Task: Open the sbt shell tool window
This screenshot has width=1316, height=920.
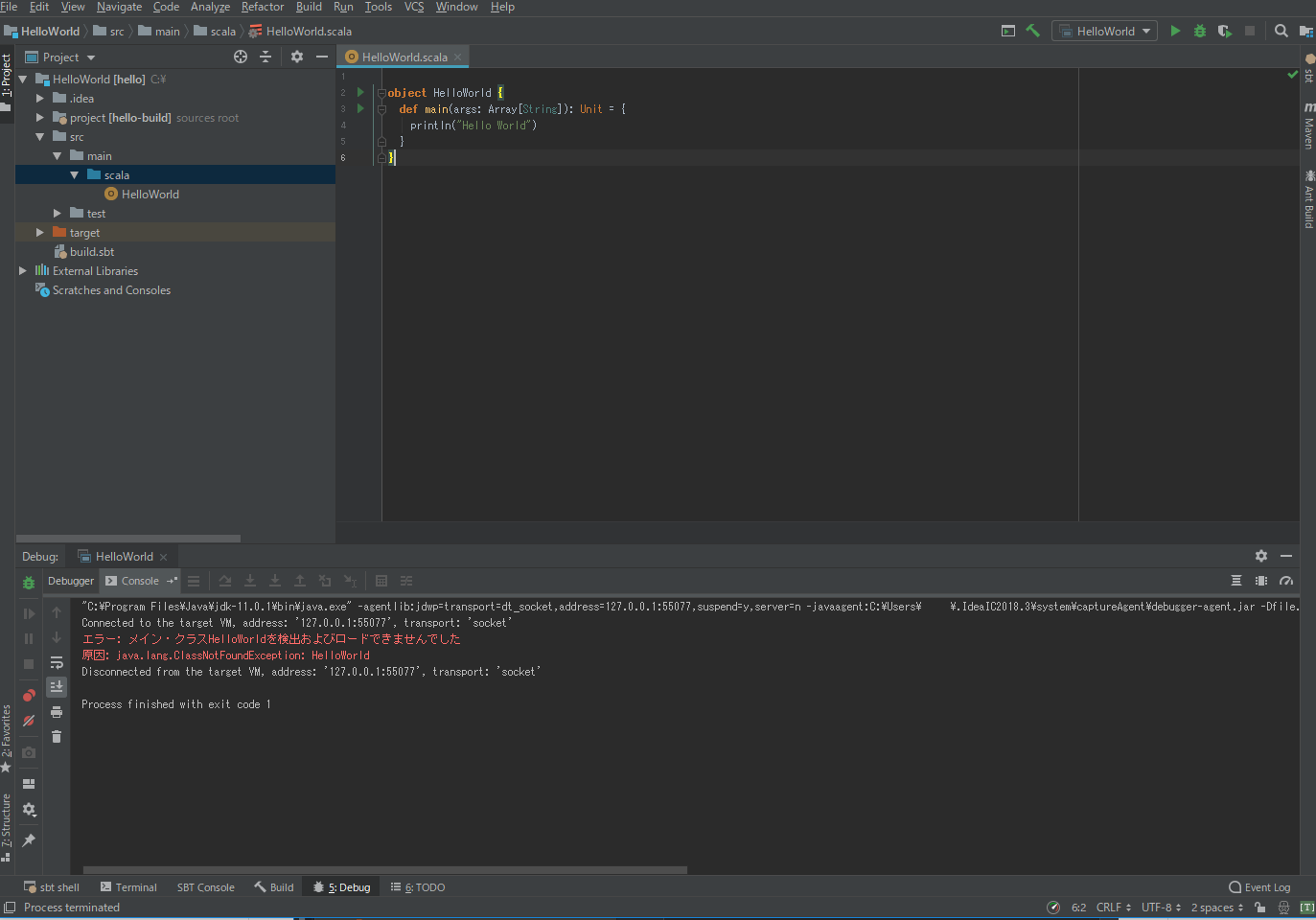Action: [52, 886]
